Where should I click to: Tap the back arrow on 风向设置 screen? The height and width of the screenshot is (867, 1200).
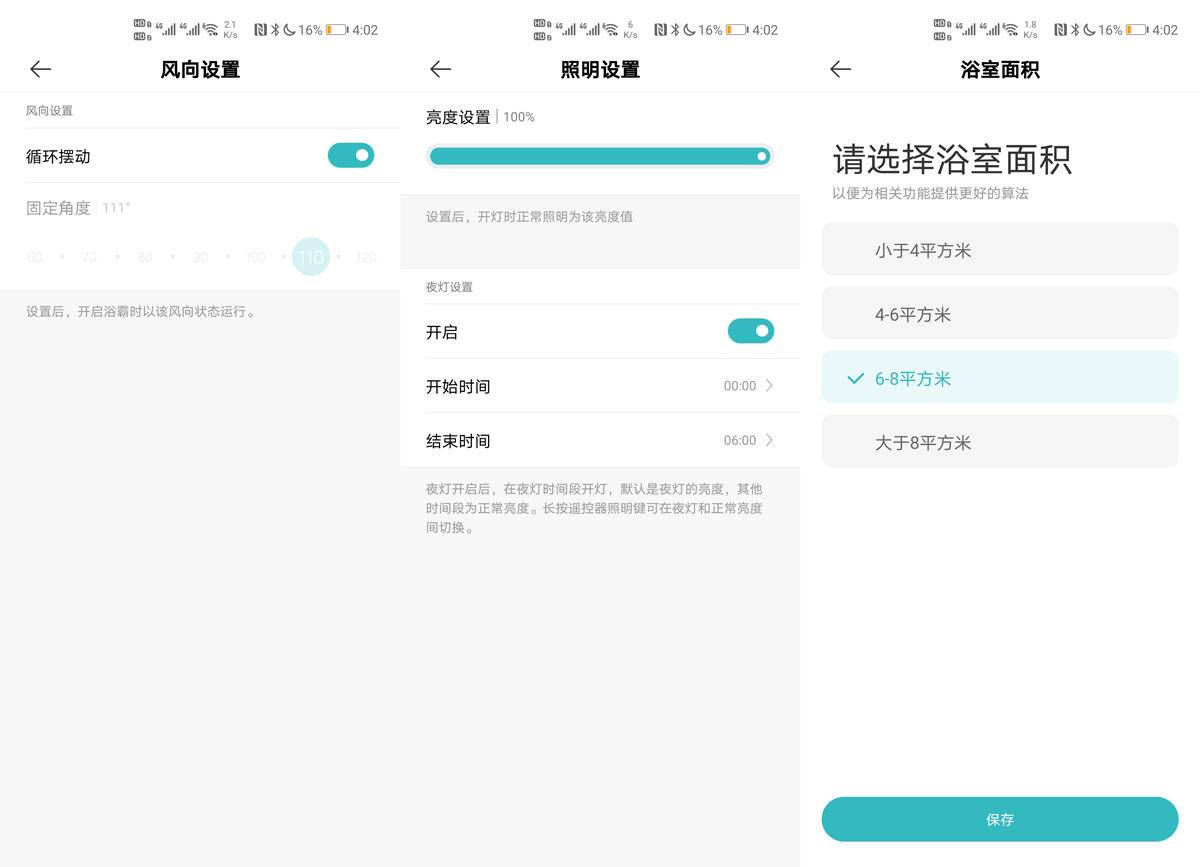pyautogui.click(x=40, y=69)
